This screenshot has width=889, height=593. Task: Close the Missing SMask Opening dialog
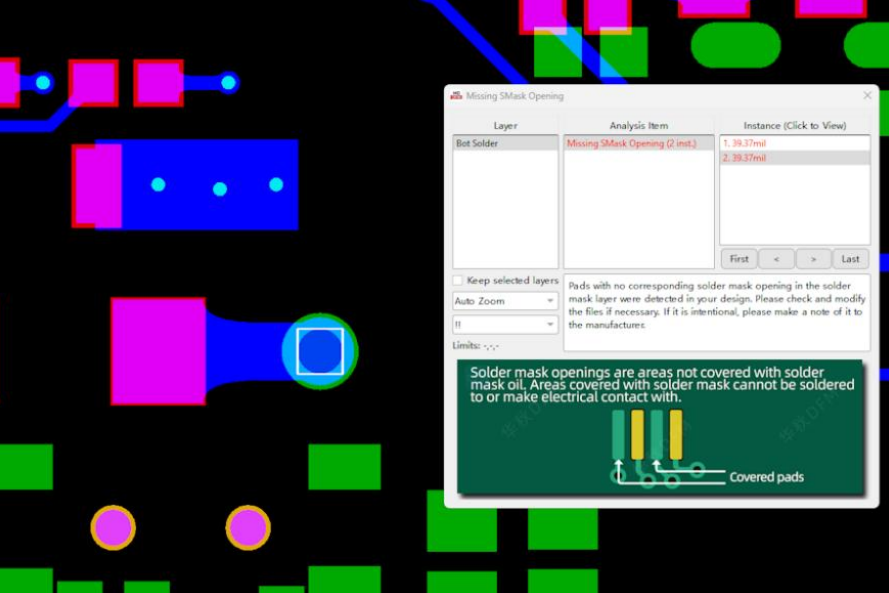pos(867,96)
